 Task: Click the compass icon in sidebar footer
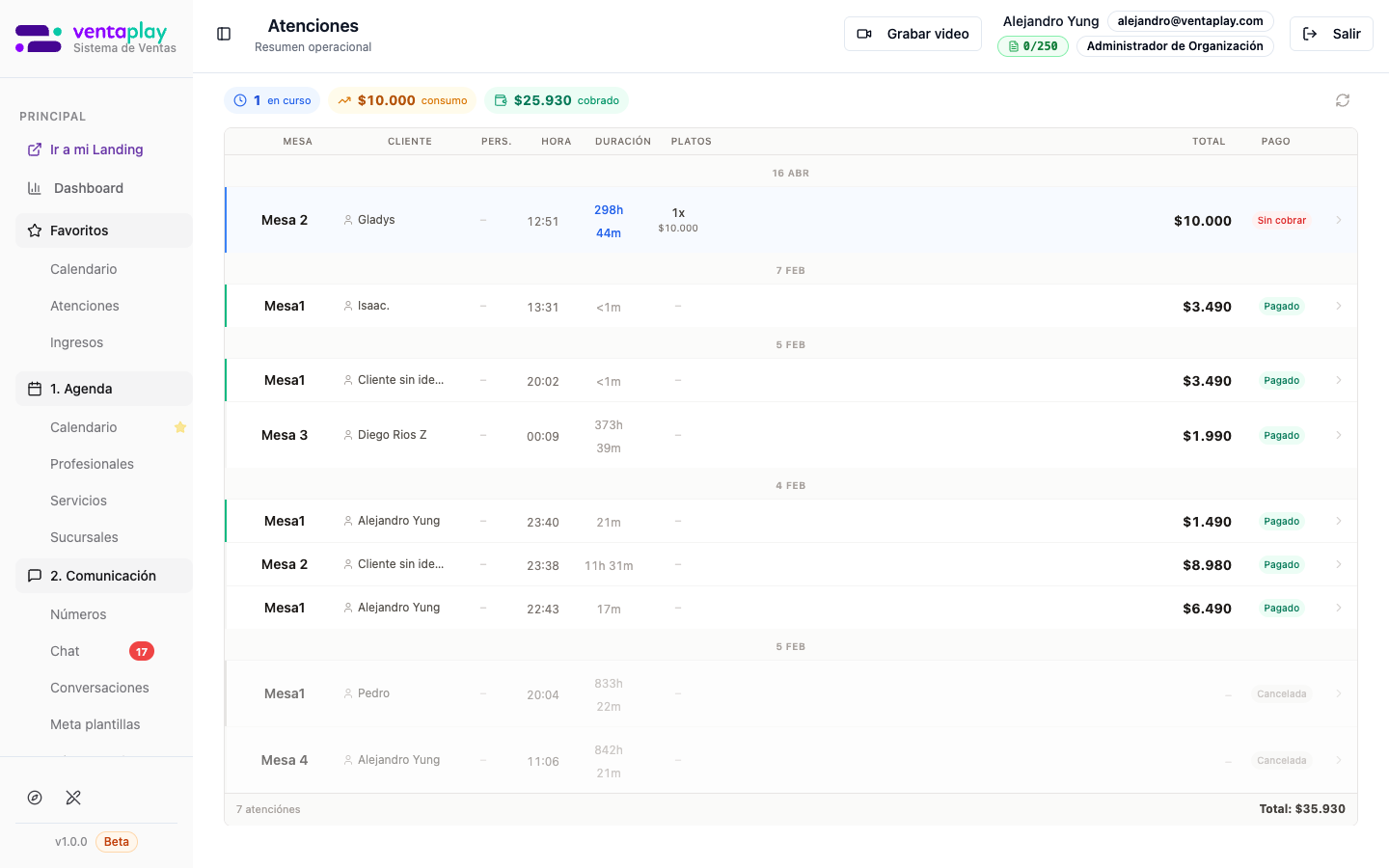click(x=35, y=798)
